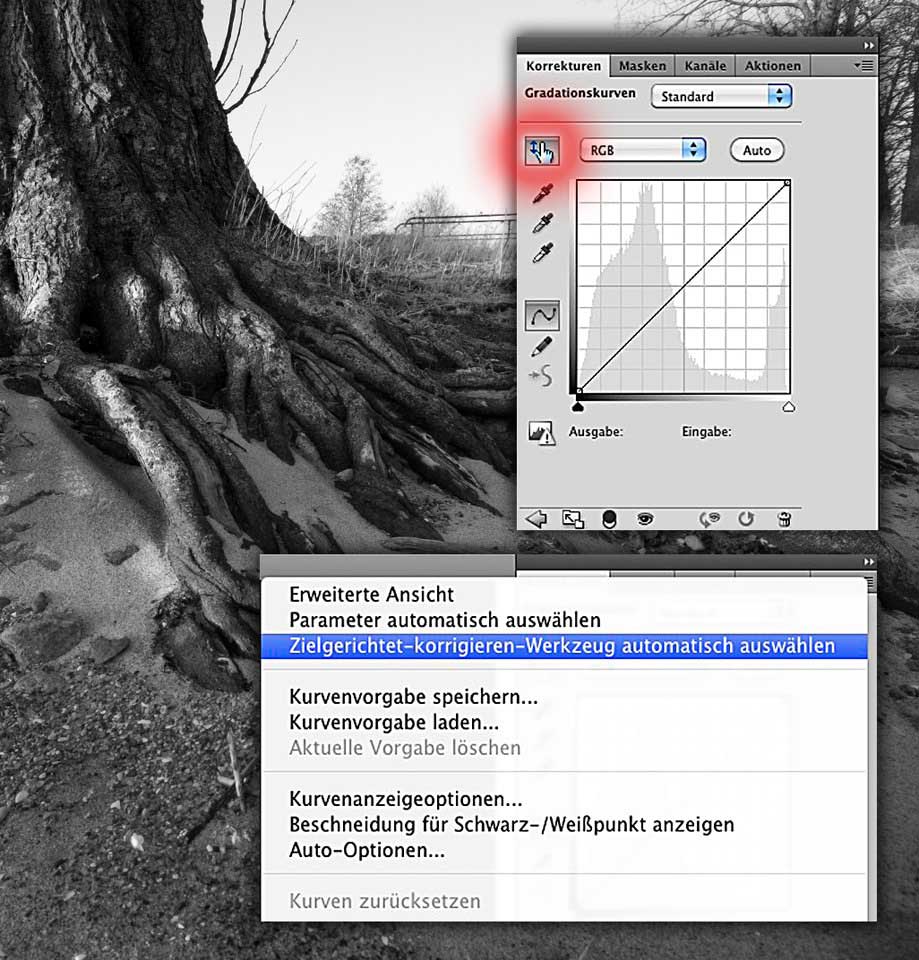
Task: Click the back arrow to adjustment list
Action: 537,519
